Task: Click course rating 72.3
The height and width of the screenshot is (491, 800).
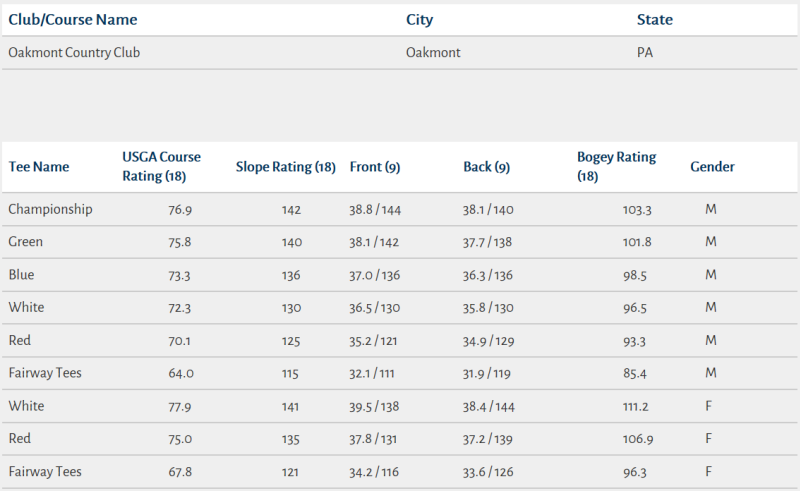Action: click(x=180, y=308)
